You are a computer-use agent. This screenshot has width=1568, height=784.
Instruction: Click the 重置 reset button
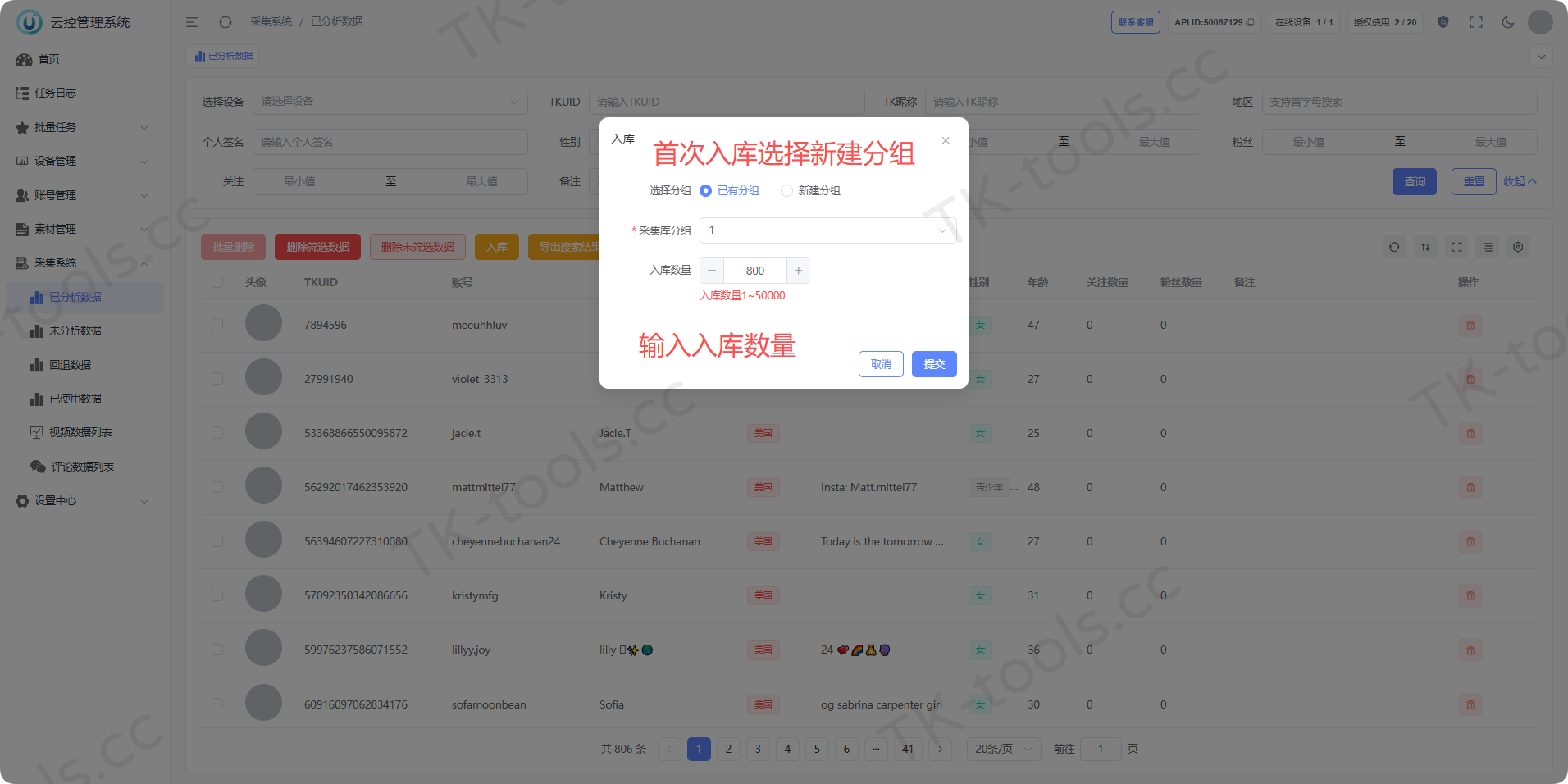[1474, 181]
